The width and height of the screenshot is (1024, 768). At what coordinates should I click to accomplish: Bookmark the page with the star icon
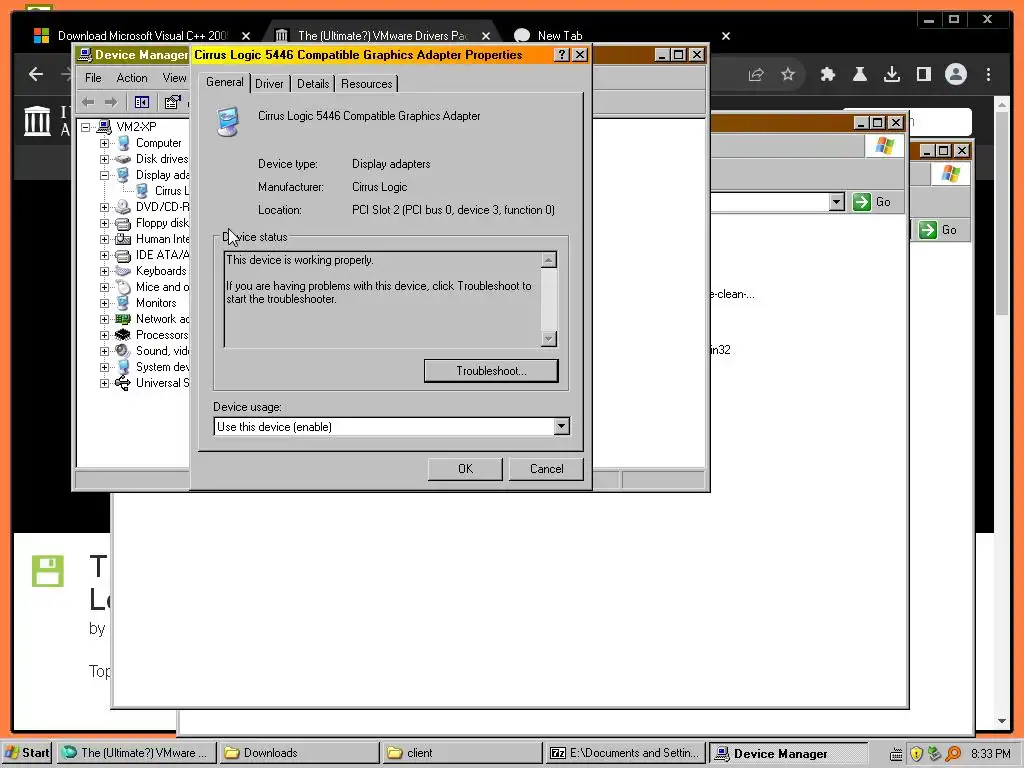pos(788,74)
